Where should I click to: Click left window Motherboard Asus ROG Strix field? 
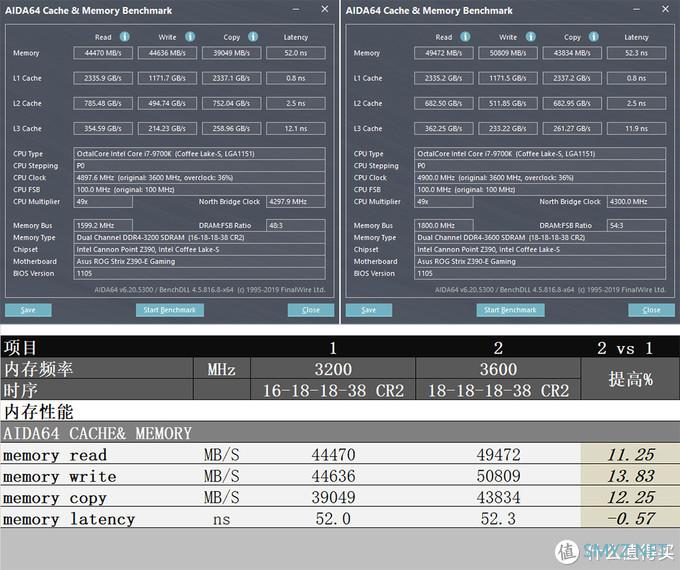(x=199, y=262)
